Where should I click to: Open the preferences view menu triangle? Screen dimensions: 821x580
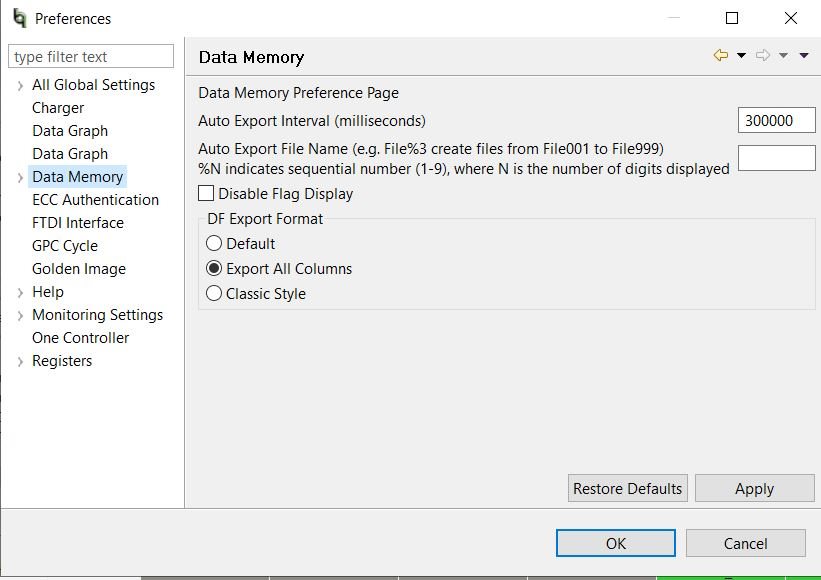[804, 55]
